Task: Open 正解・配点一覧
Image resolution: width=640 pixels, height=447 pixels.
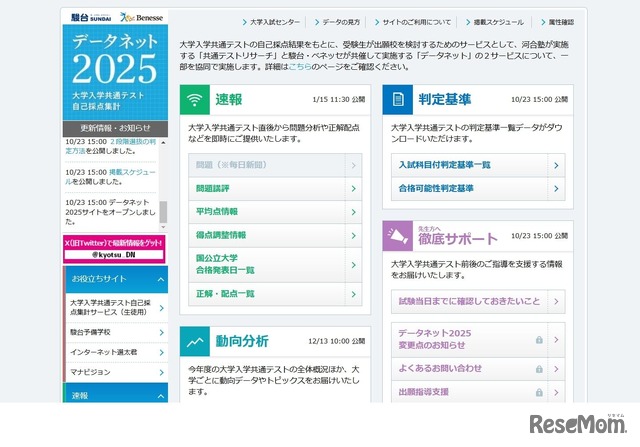Action: [275, 294]
